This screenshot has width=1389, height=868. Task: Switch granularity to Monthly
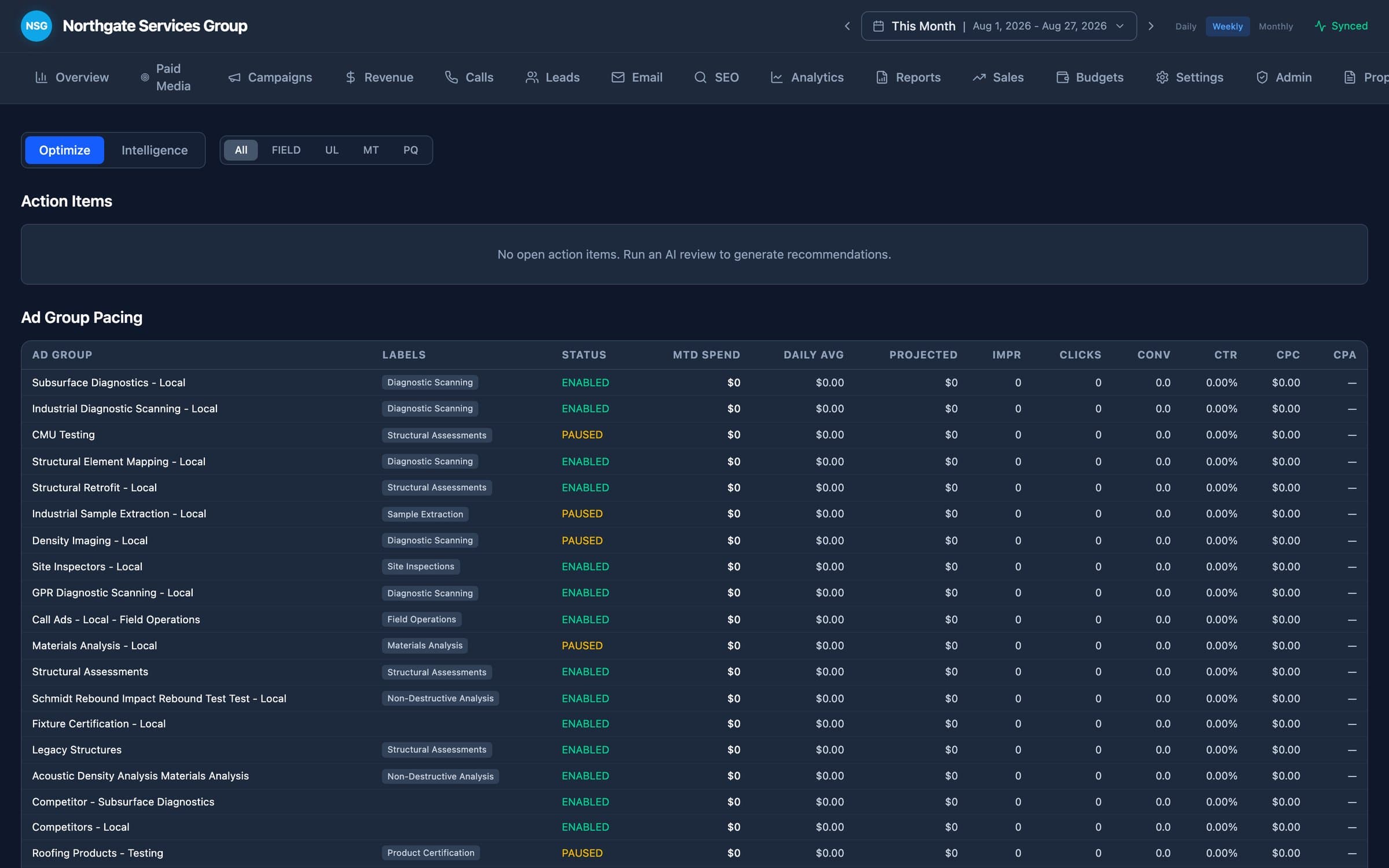(1276, 27)
